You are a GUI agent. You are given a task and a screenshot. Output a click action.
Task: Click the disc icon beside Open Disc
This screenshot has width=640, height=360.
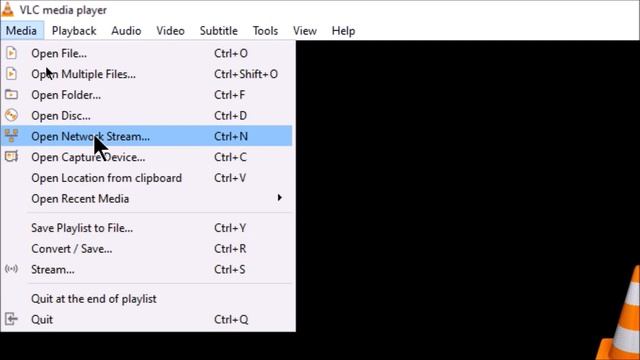(x=11, y=116)
